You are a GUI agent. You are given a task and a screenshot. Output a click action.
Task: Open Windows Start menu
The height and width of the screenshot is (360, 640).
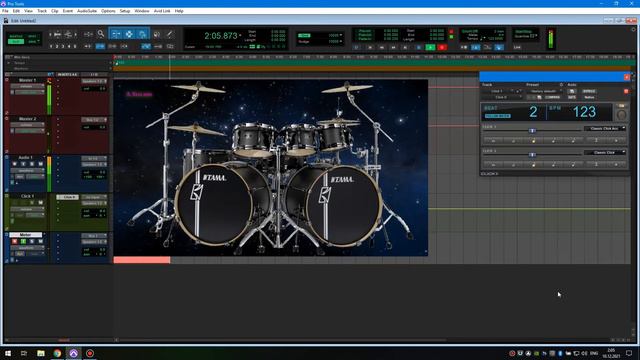(8, 353)
